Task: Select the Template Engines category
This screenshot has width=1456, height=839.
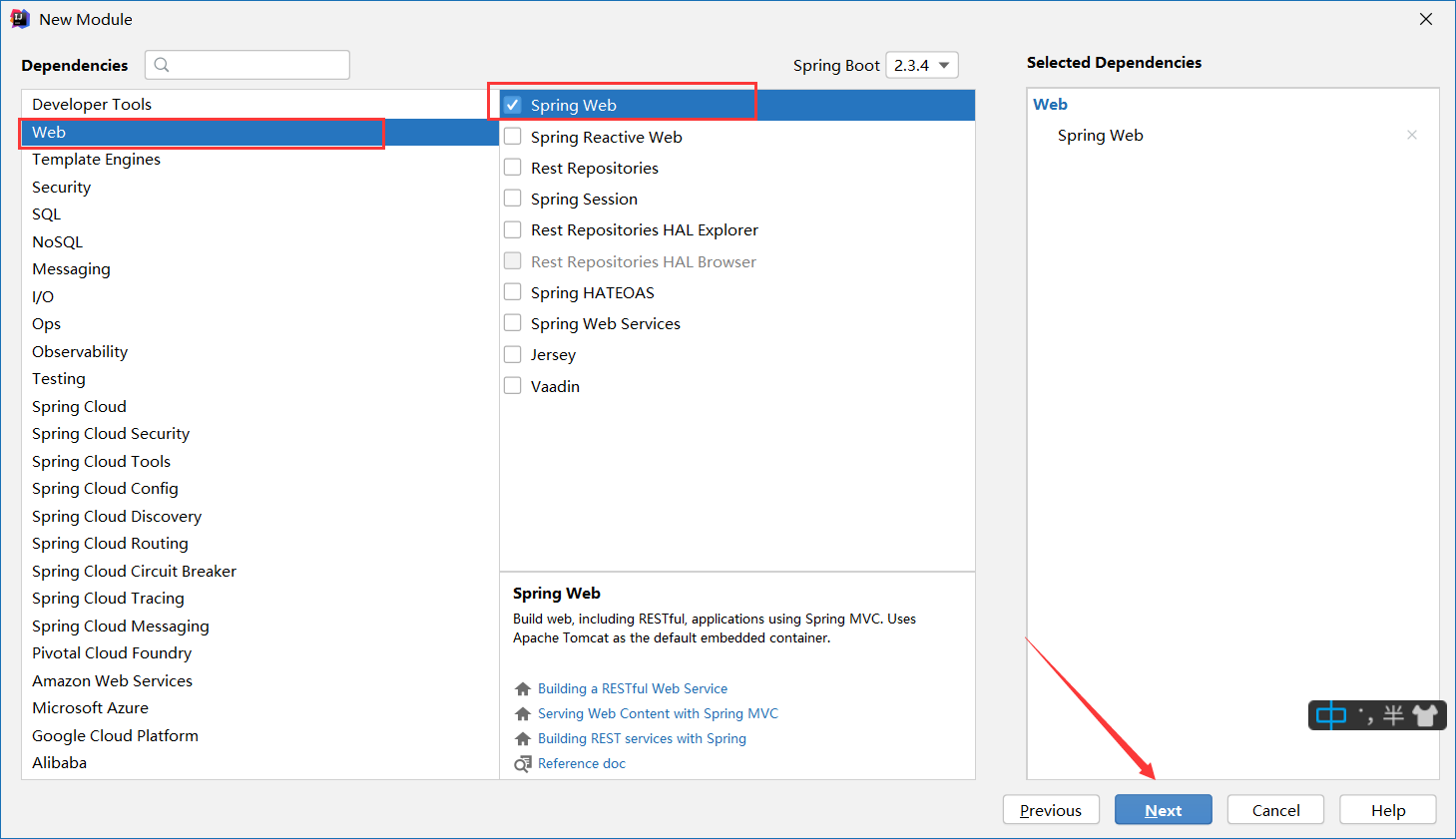Action: point(259,160)
